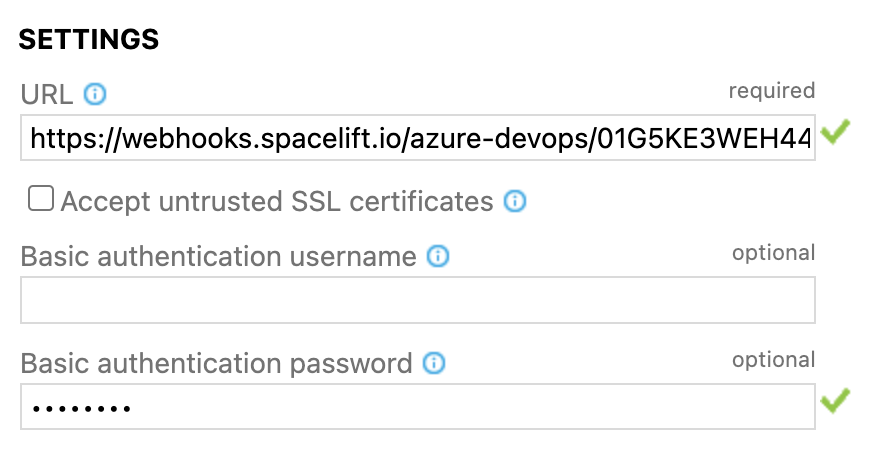Viewport: 872px width, 450px height.
Task: Click the required text above URL
Action: pos(771,91)
